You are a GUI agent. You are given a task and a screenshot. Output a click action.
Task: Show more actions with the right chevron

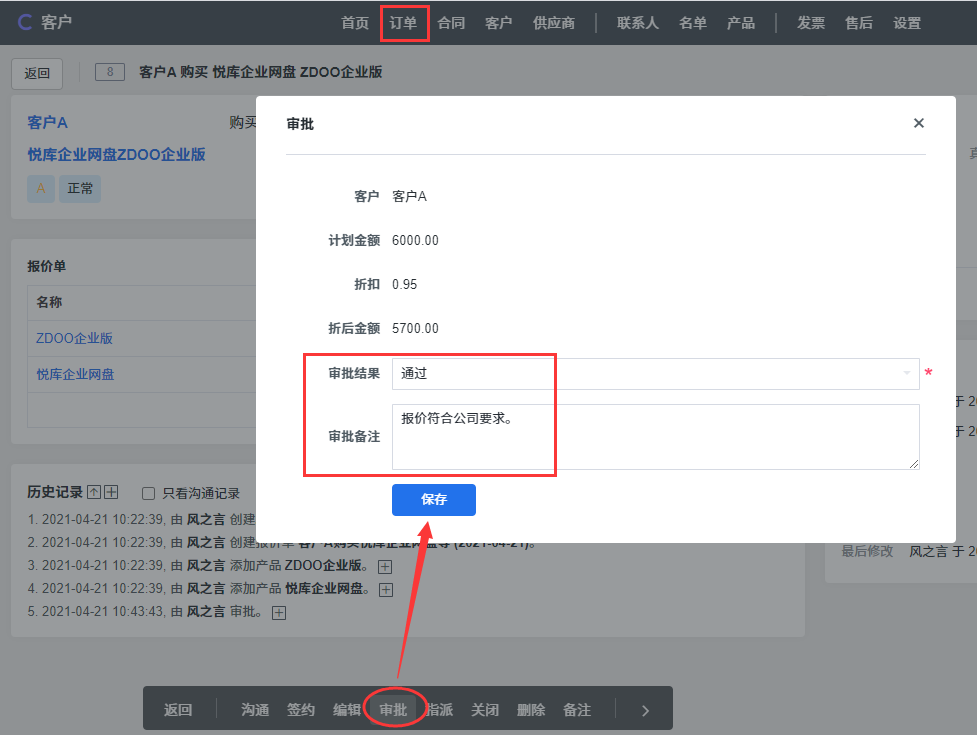pyautogui.click(x=646, y=710)
